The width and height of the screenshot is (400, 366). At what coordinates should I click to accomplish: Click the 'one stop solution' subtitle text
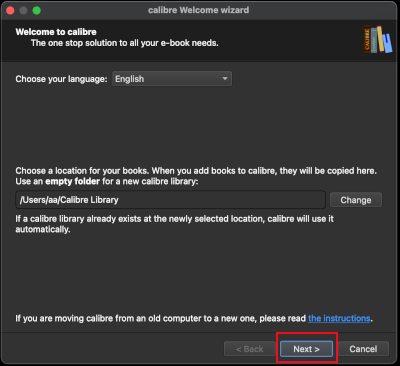[125, 43]
